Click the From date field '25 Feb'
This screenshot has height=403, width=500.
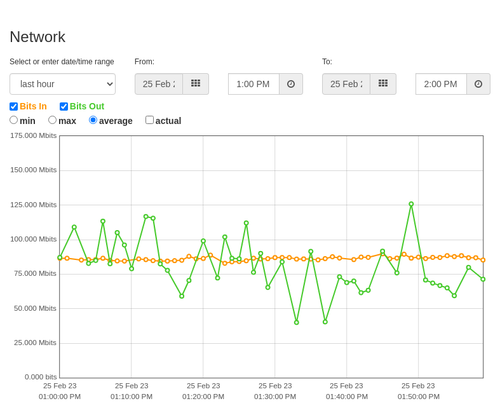(159, 84)
